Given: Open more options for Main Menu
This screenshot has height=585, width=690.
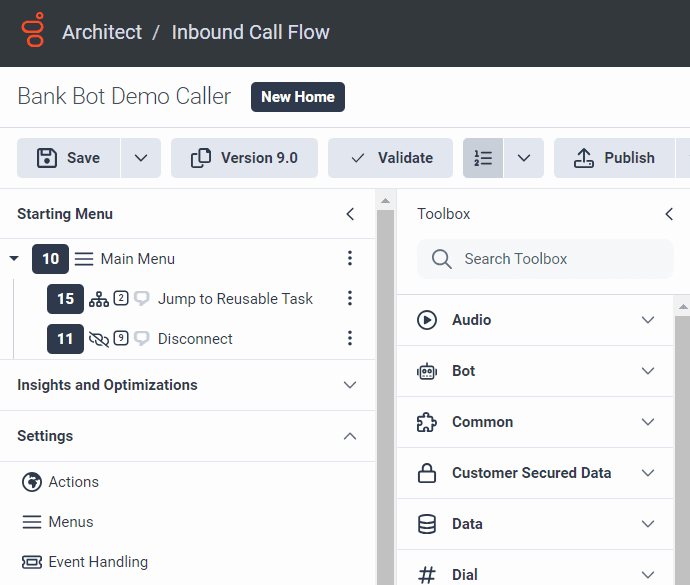Looking at the screenshot, I should (350, 259).
